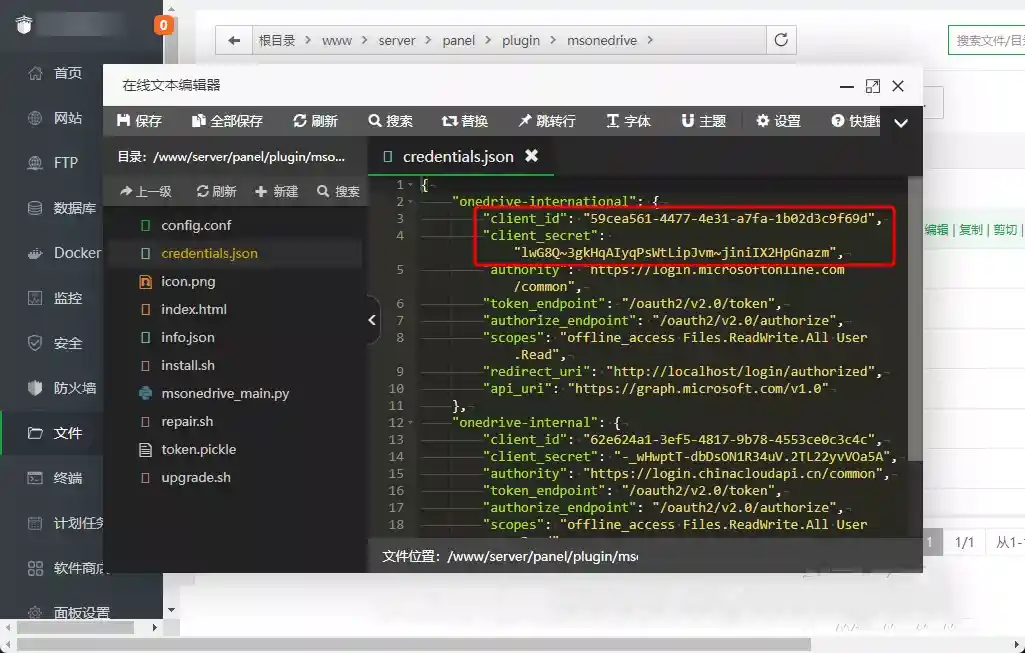Click the 全部保存 save-all button
The width and height of the screenshot is (1025, 653).
[229, 121]
